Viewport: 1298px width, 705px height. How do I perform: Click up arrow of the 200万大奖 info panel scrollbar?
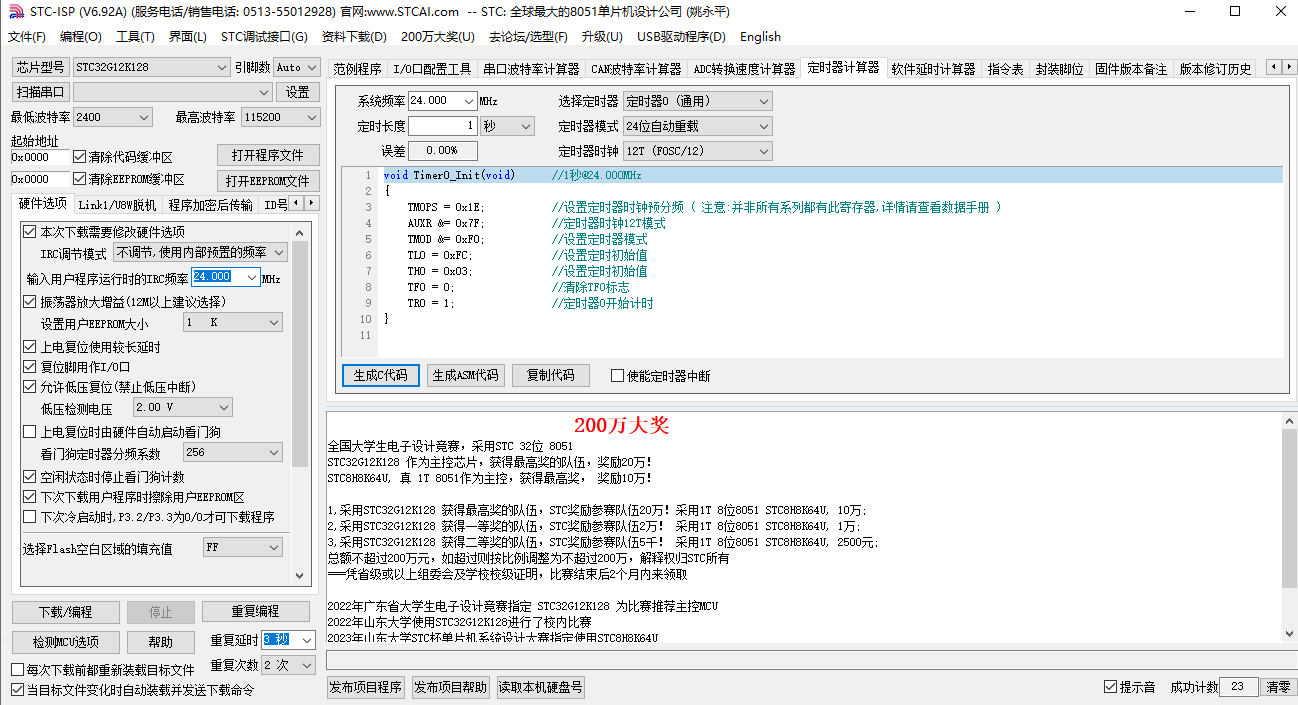coord(1289,422)
